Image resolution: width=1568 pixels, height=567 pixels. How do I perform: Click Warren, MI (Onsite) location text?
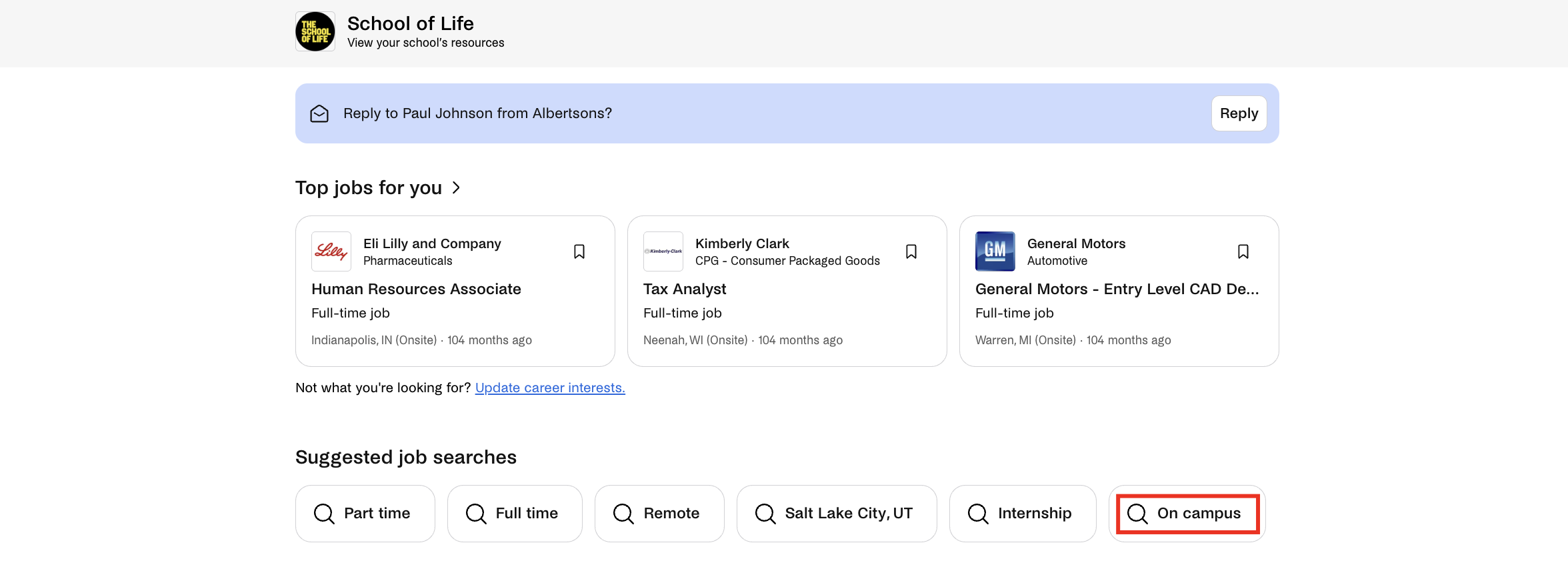point(1025,340)
